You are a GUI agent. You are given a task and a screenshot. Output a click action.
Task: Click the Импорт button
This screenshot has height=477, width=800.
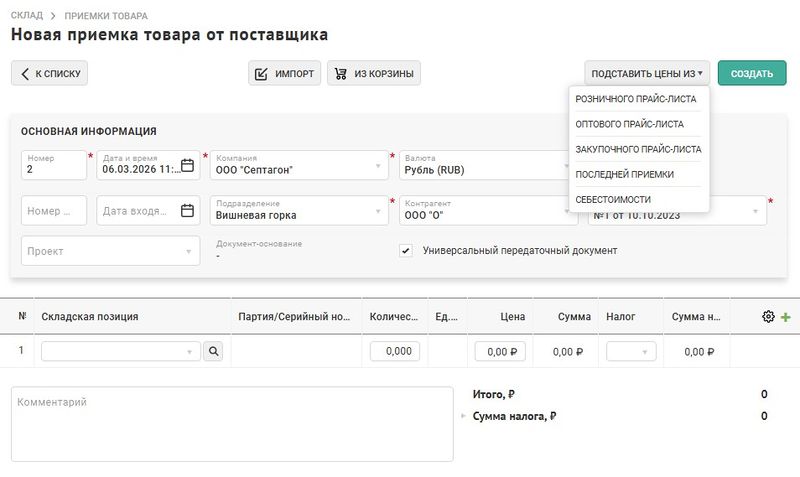pyautogui.click(x=285, y=73)
